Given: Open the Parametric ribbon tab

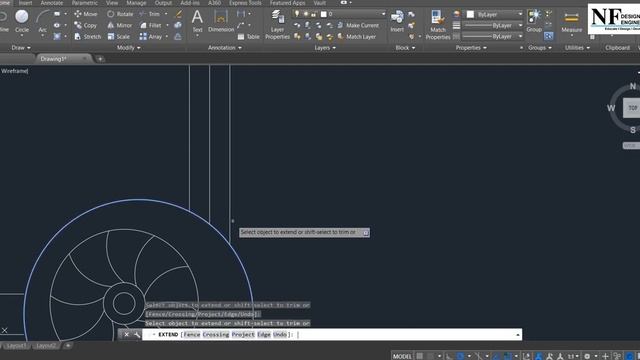Looking at the screenshot, I should click(x=84, y=3).
